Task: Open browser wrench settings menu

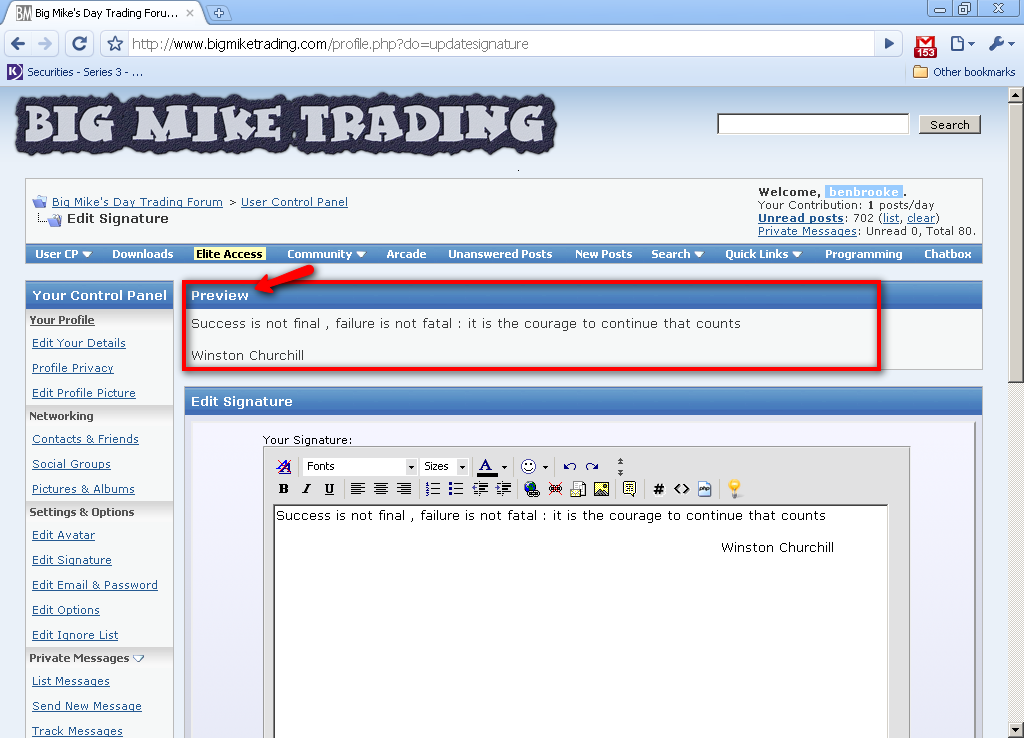Action: click(x=1000, y=44)
